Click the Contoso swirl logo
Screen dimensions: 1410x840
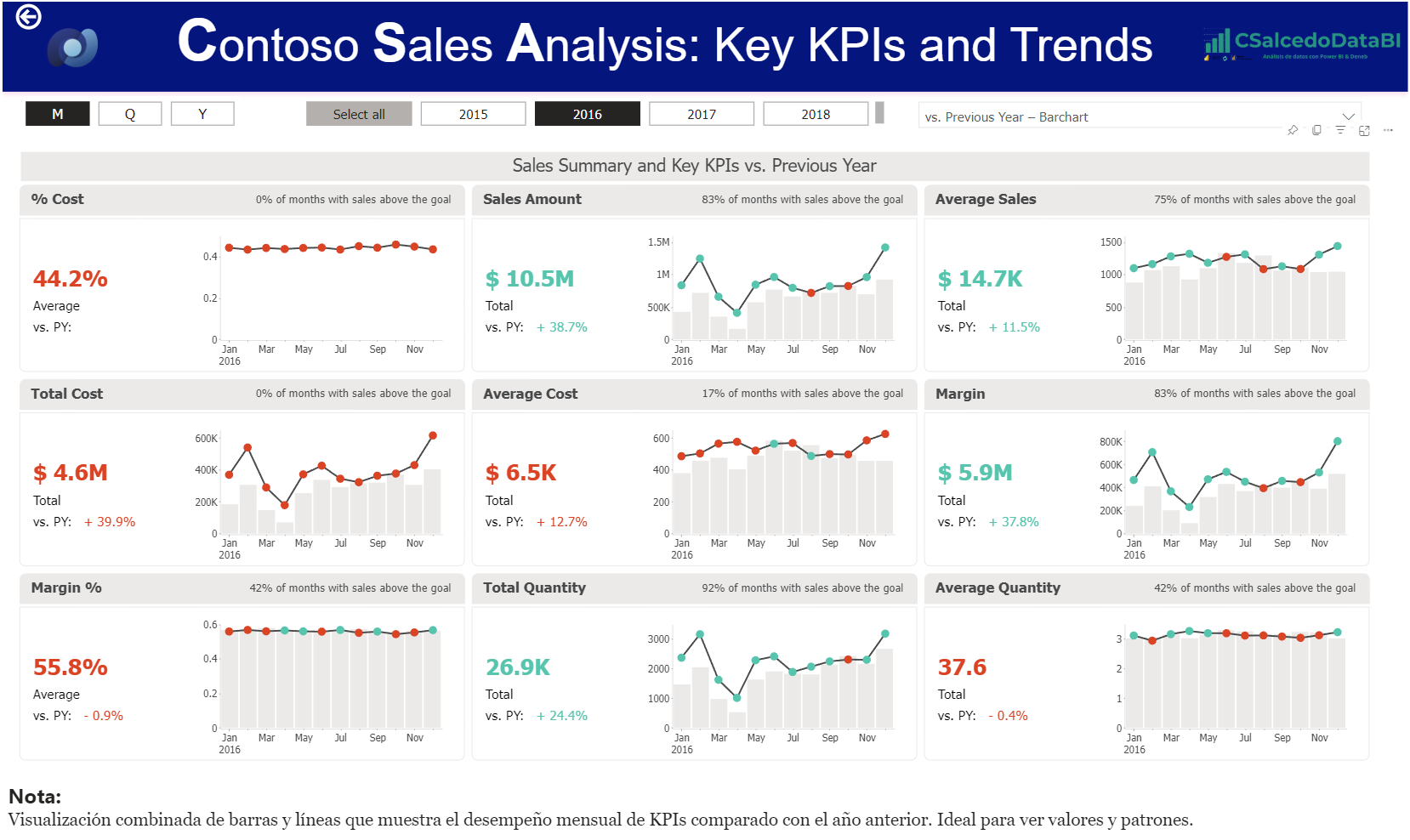[x=73, y=48]
